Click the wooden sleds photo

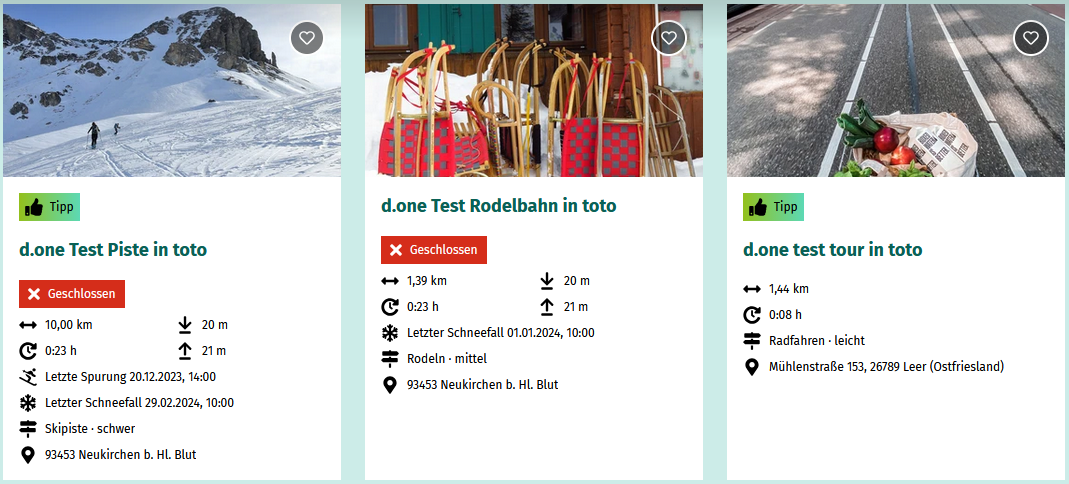(x=534, y=91)
